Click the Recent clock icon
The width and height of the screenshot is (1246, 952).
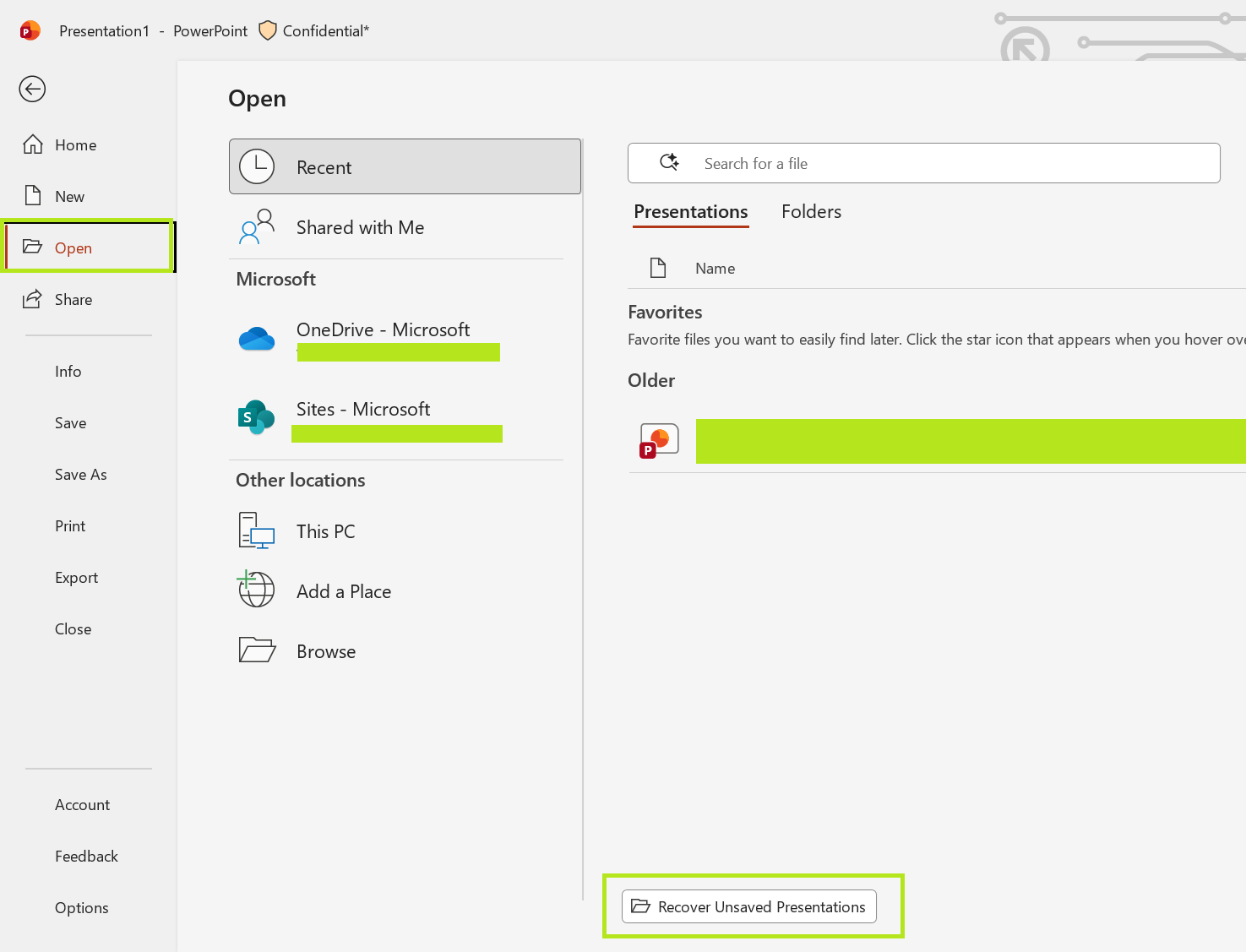point(257,167)
